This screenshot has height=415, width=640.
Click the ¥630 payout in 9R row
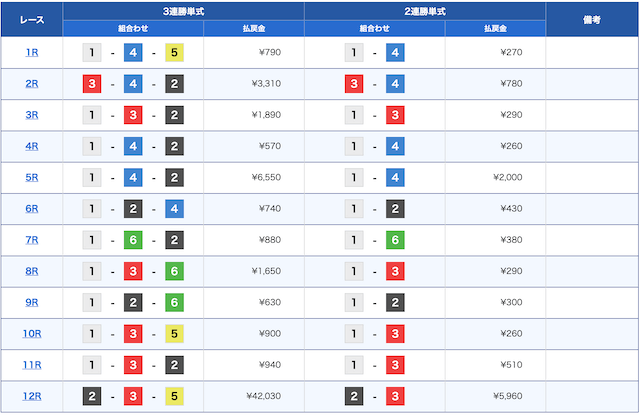270,302
